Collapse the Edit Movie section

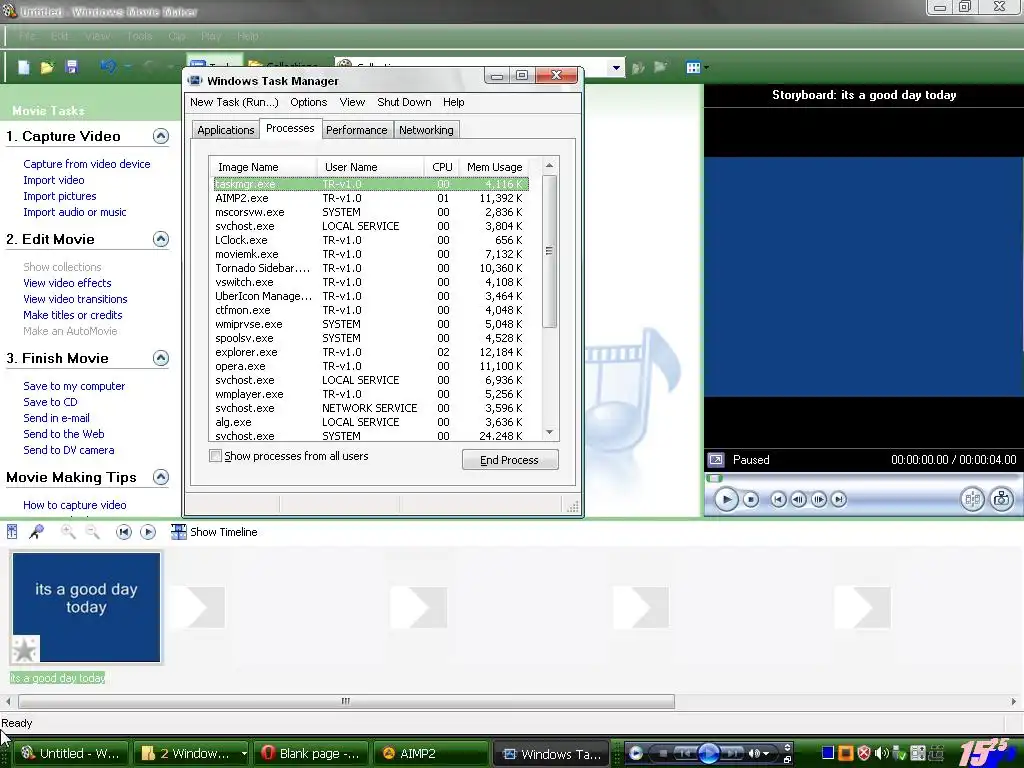point(161,239)
